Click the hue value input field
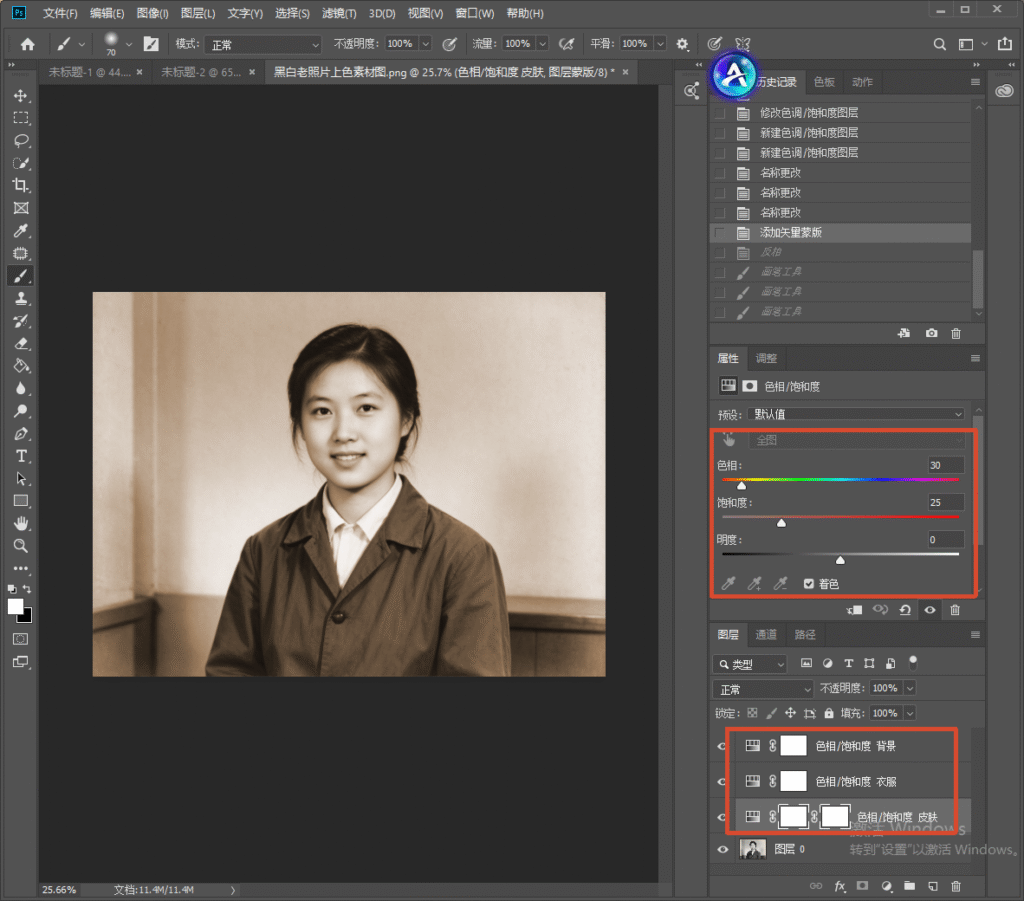Image resolution: width=1024 pixels, height=901 pixels. pos(945,466)
